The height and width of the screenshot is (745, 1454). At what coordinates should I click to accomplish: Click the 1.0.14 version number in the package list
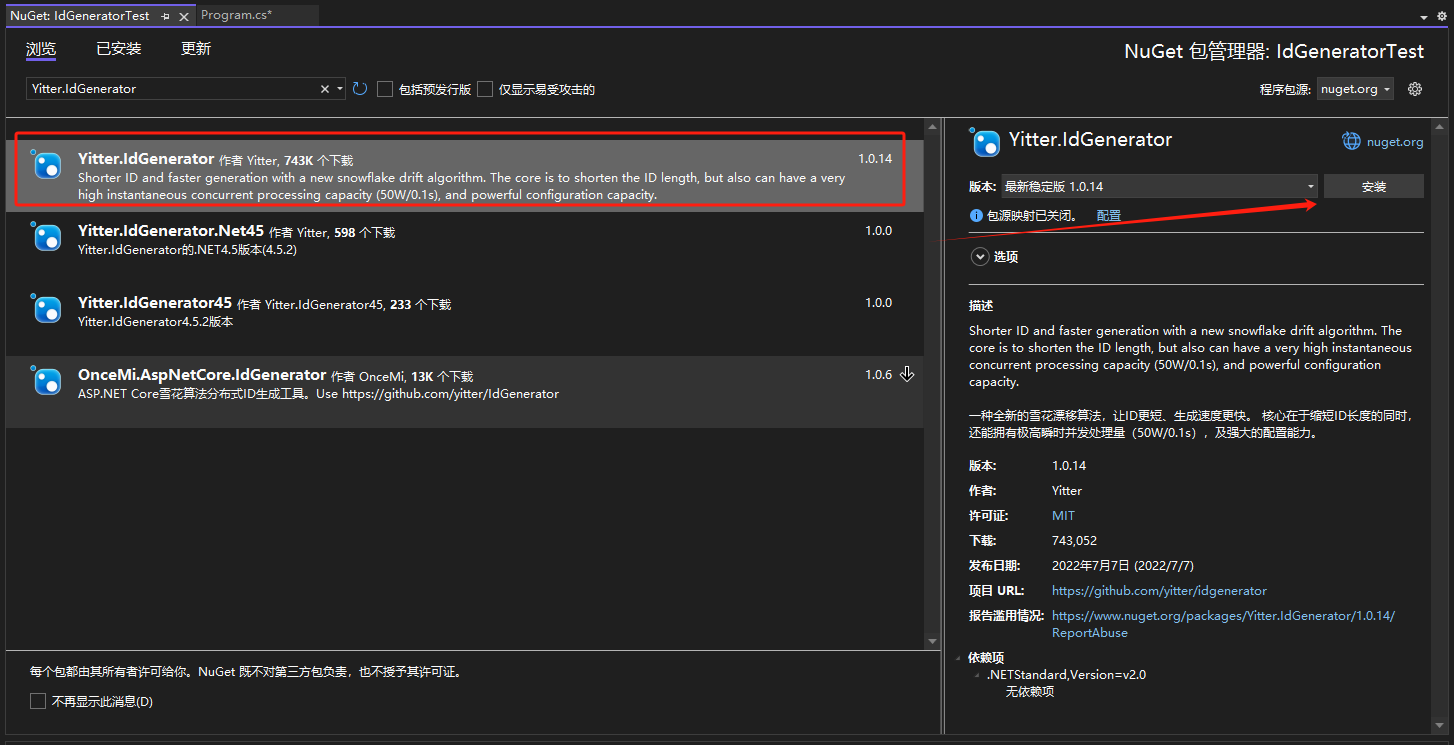coord(875,159)
